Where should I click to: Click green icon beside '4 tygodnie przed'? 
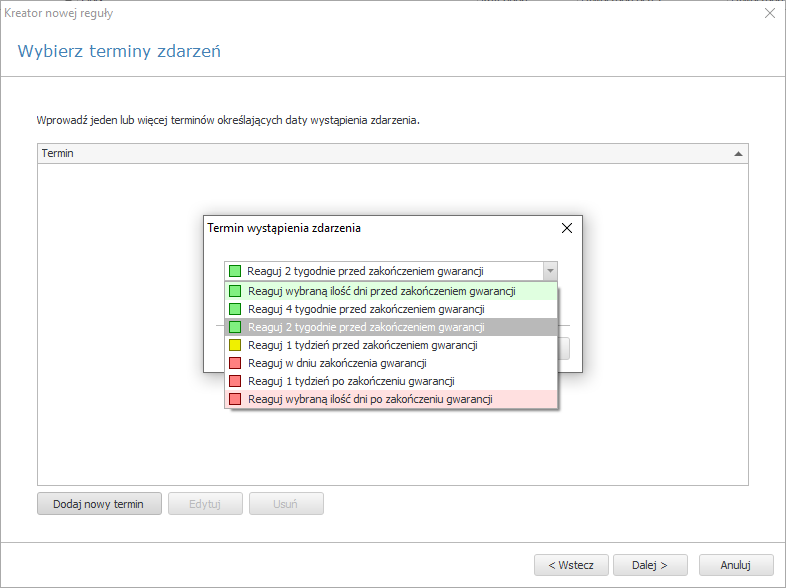pos(235,309)
